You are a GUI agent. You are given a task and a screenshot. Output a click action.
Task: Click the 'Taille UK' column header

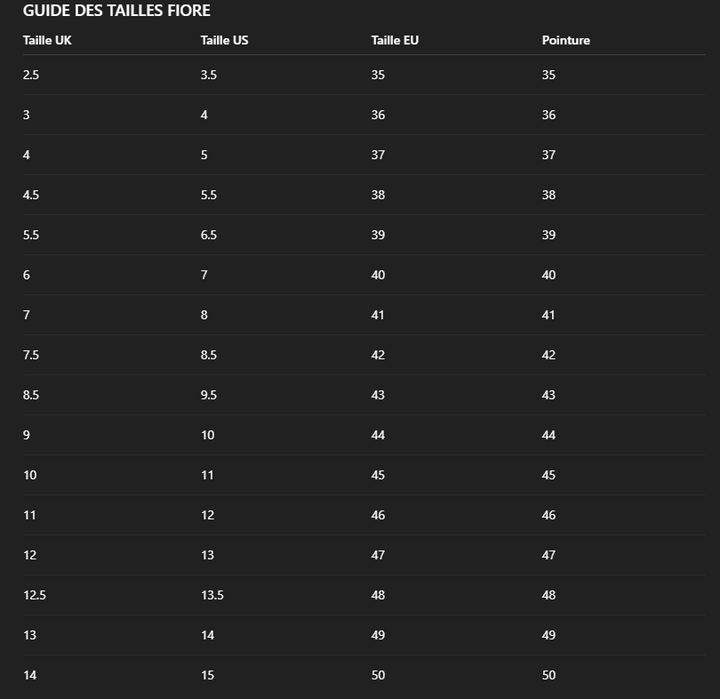(47, 41)
